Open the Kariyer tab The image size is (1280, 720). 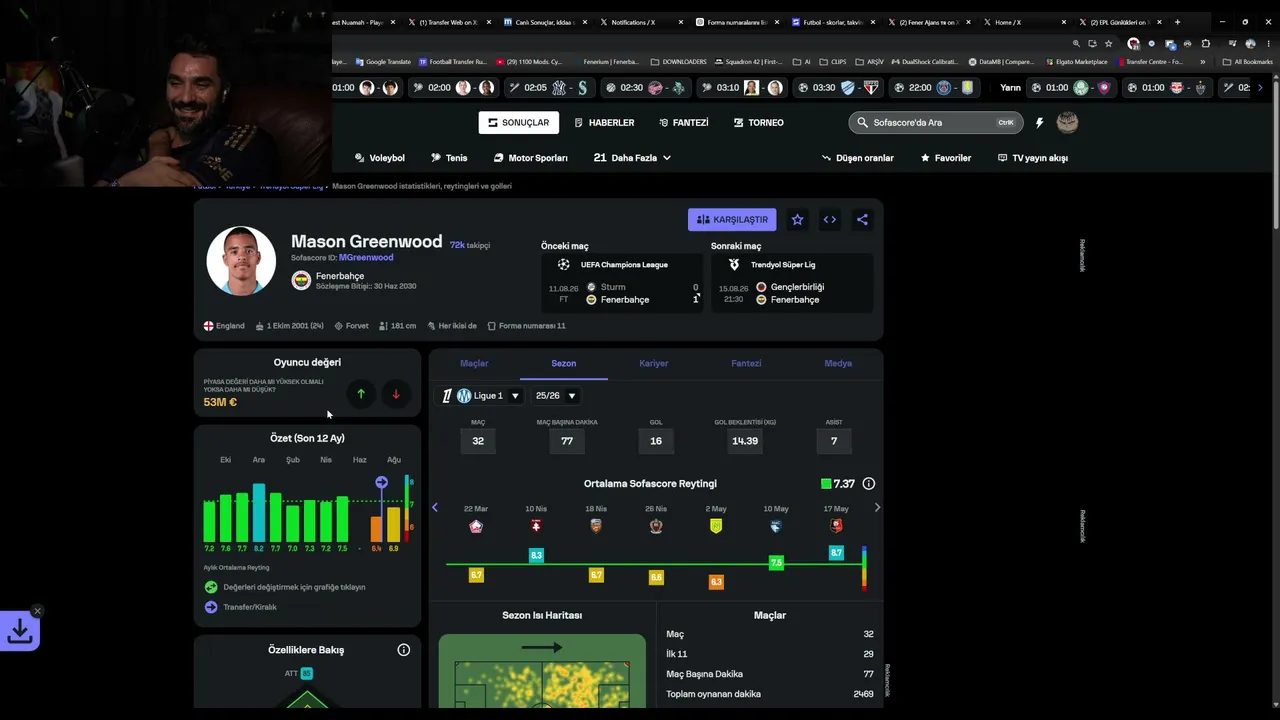[654, 363]
